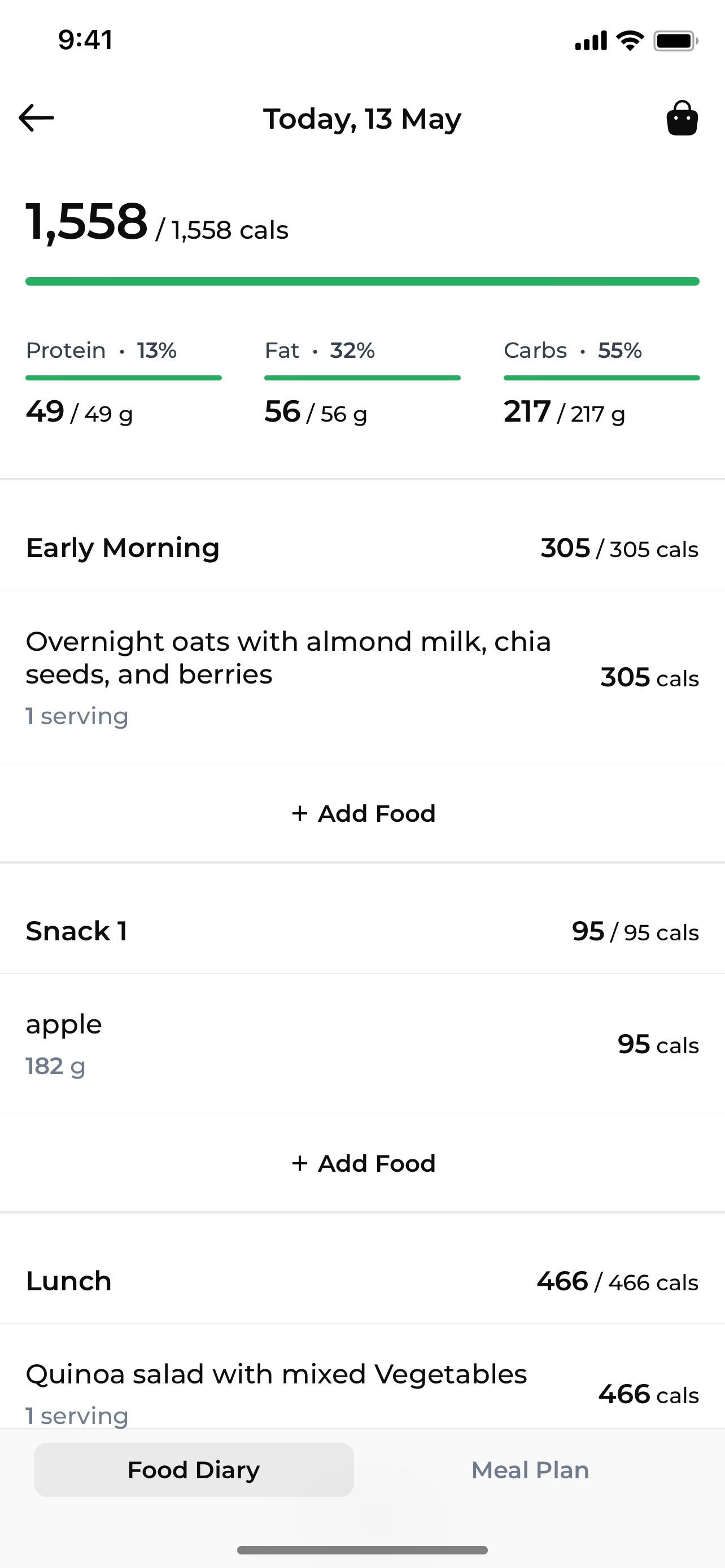Switch to the Food Diary tab
Image resolution: width=725 pixels, height=1568 pixels.
[194, 1470]
